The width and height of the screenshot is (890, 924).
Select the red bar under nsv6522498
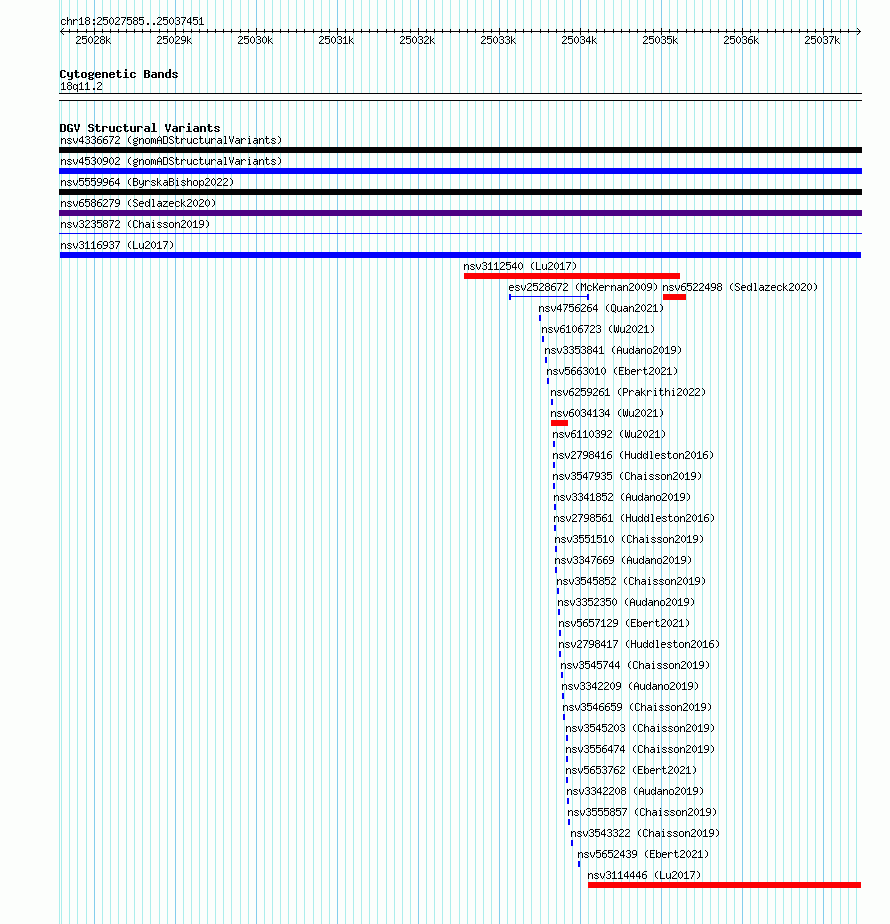coord(674,297)
